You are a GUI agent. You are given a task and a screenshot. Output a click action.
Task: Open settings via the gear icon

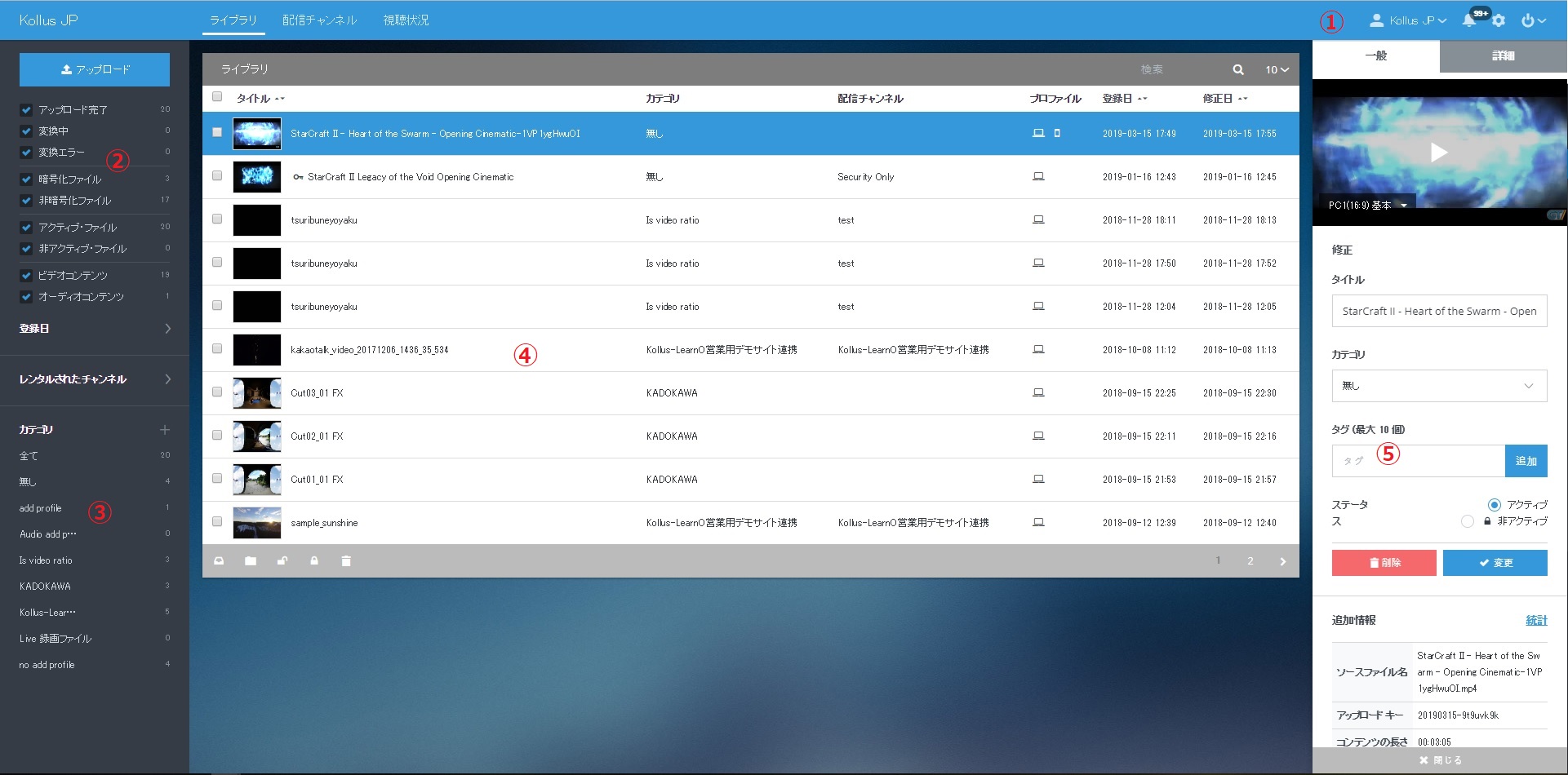[1499, 20]
